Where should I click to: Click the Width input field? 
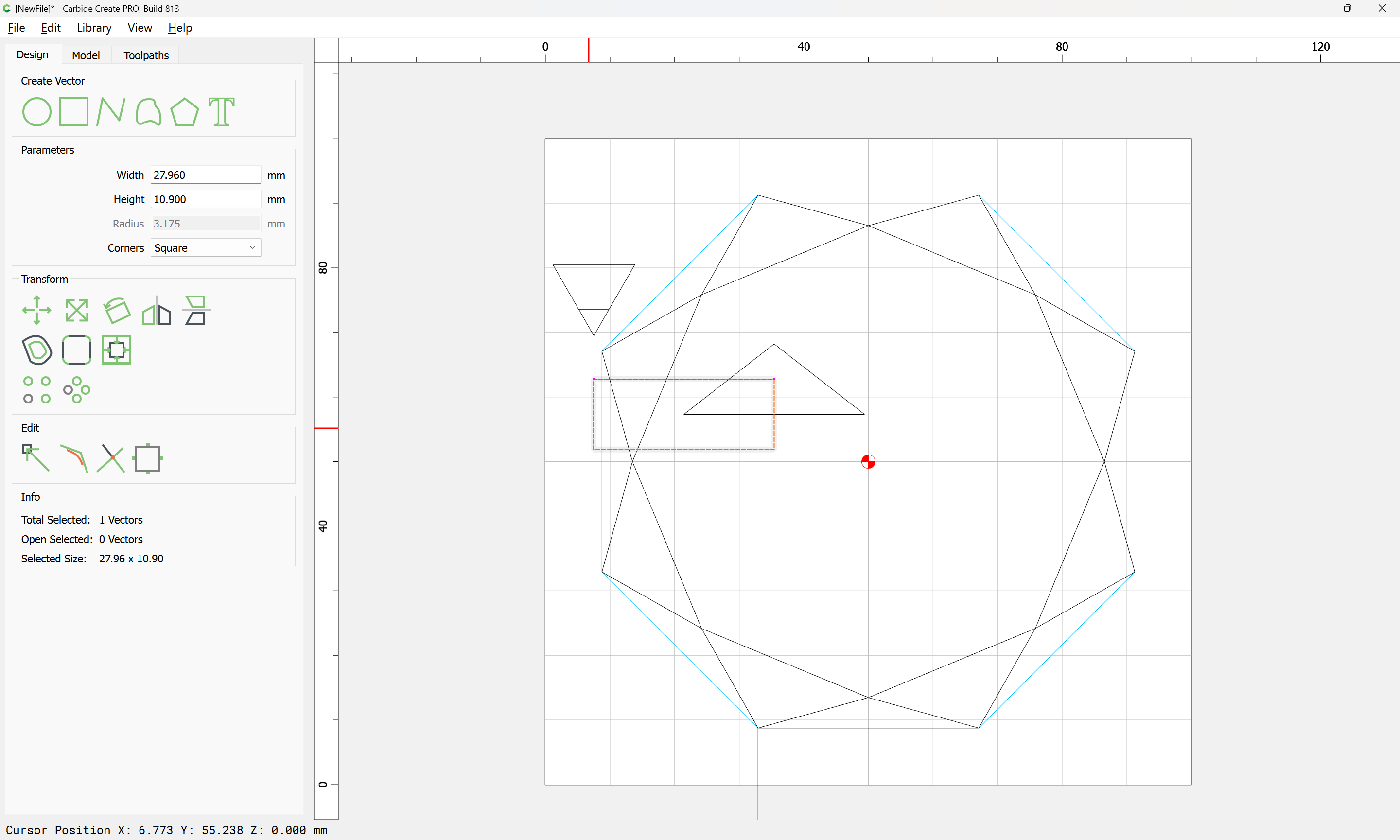pyautogui.click(x=206, y=175)
